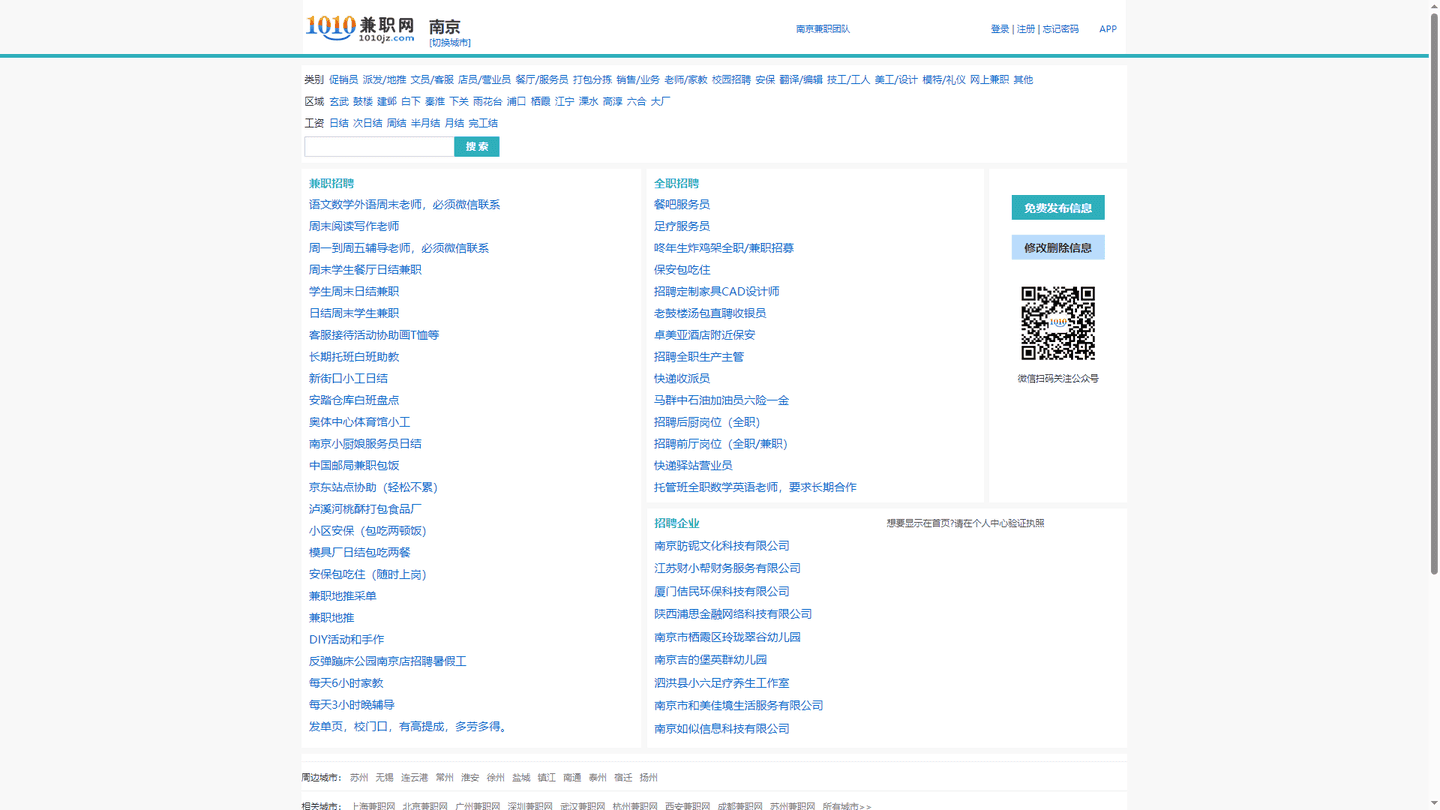Open the APP link in header

tap(1108, 29)
